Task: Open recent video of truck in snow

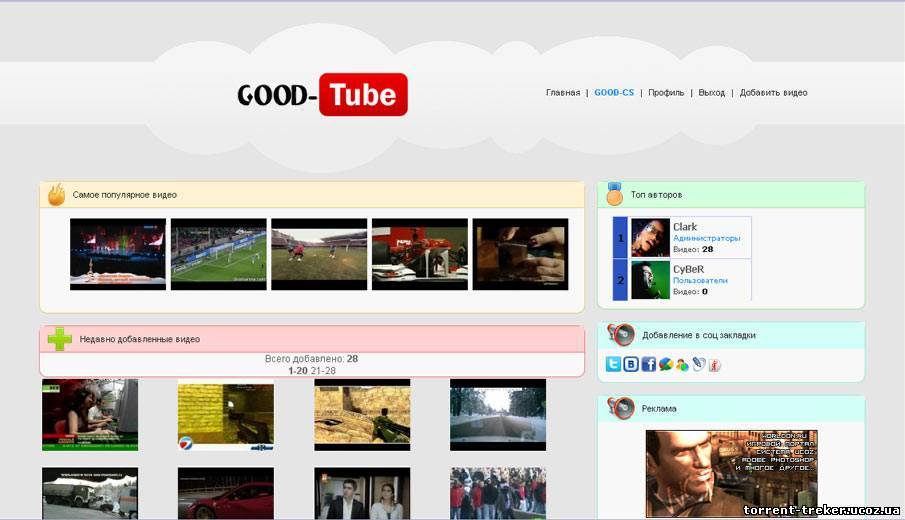Action: pos(90,493)
